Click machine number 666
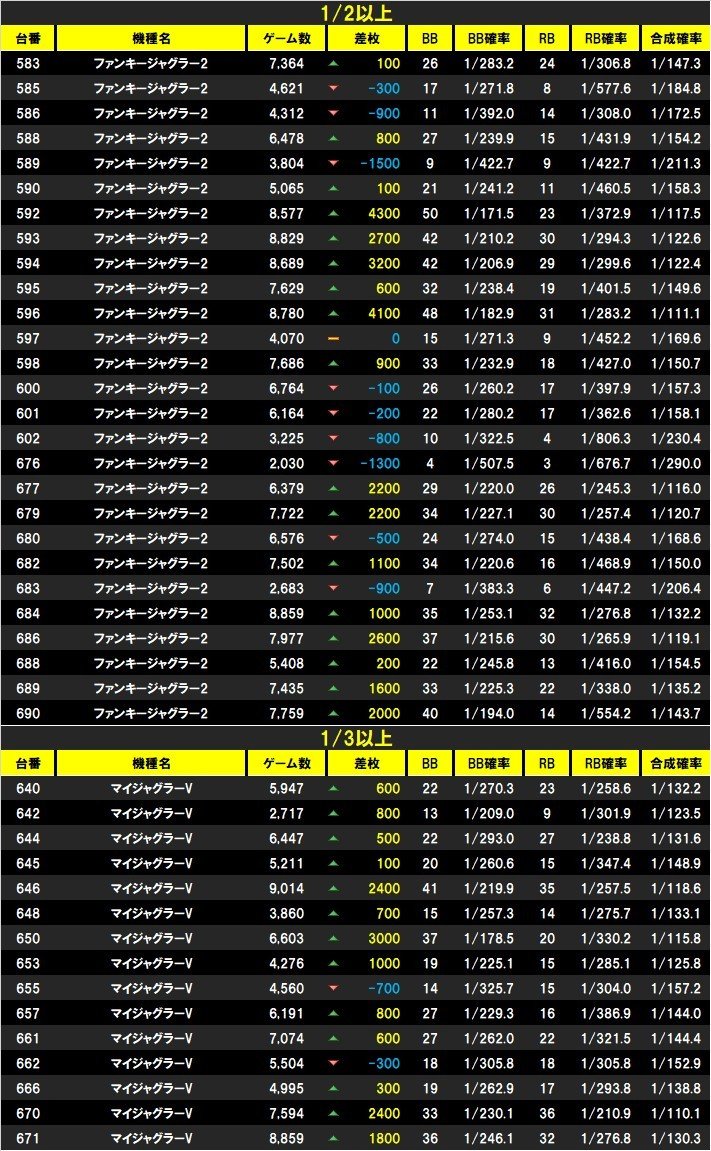The width and height of the screenshot is (711, 1151). point(28,1088)
